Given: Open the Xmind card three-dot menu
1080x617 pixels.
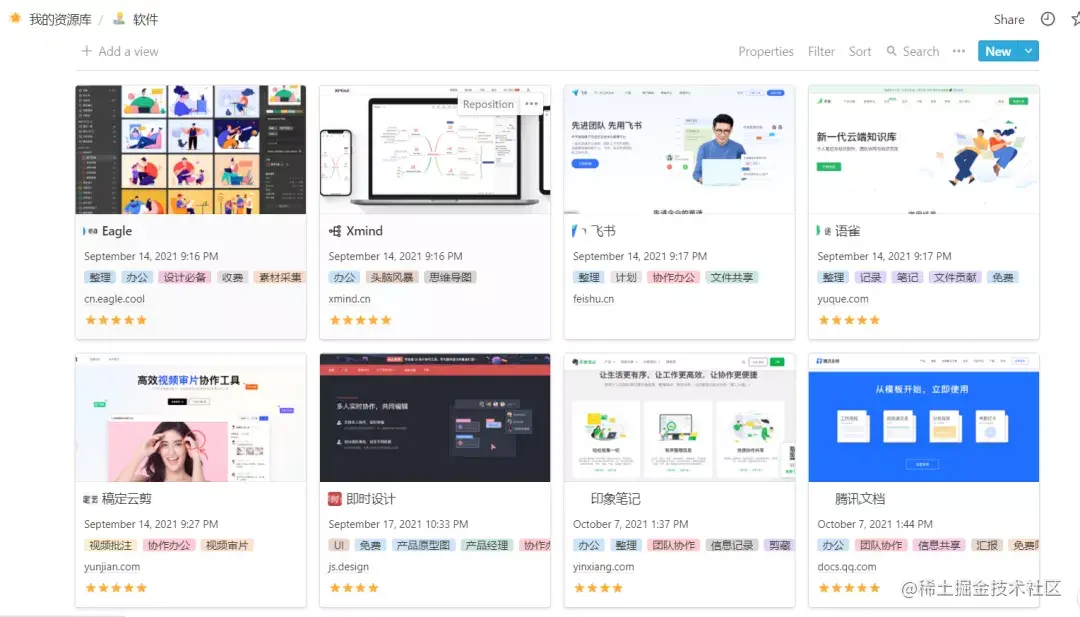Looking at the screenshot, I should 531,104.
